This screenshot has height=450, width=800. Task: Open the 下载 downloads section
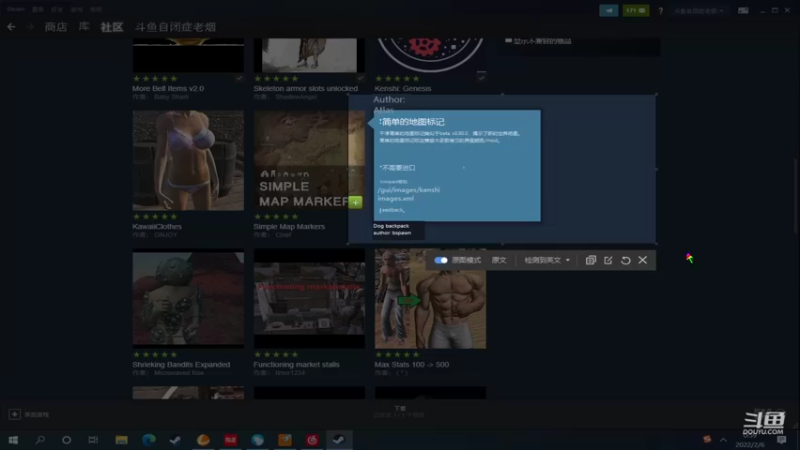[399, 409]
